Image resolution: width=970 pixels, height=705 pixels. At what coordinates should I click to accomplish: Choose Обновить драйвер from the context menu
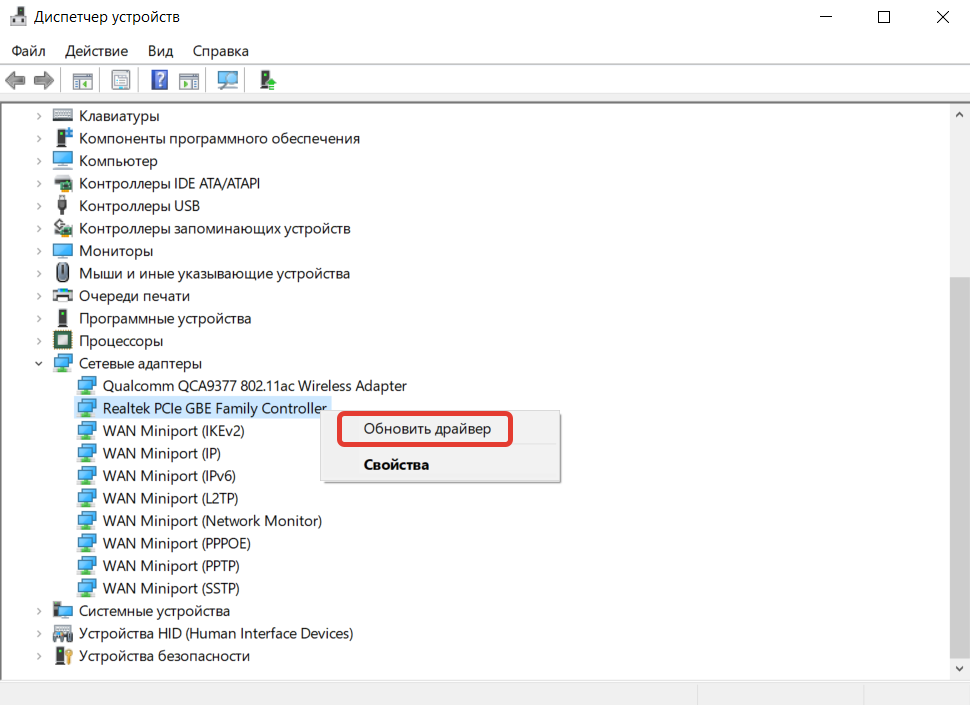click(x=427, y=429)
